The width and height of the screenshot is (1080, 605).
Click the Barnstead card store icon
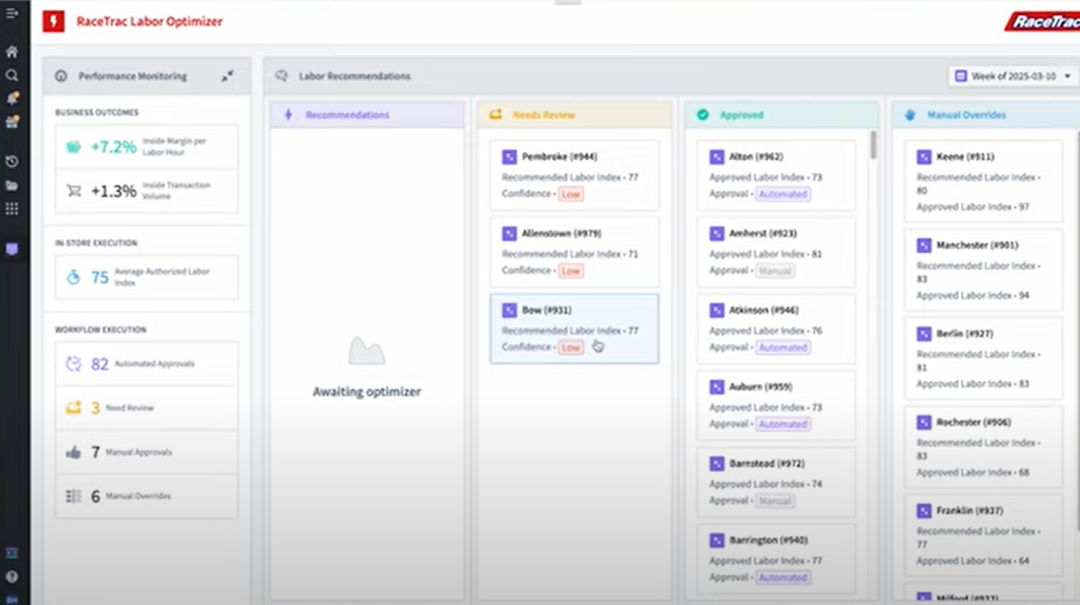point(716,464)
